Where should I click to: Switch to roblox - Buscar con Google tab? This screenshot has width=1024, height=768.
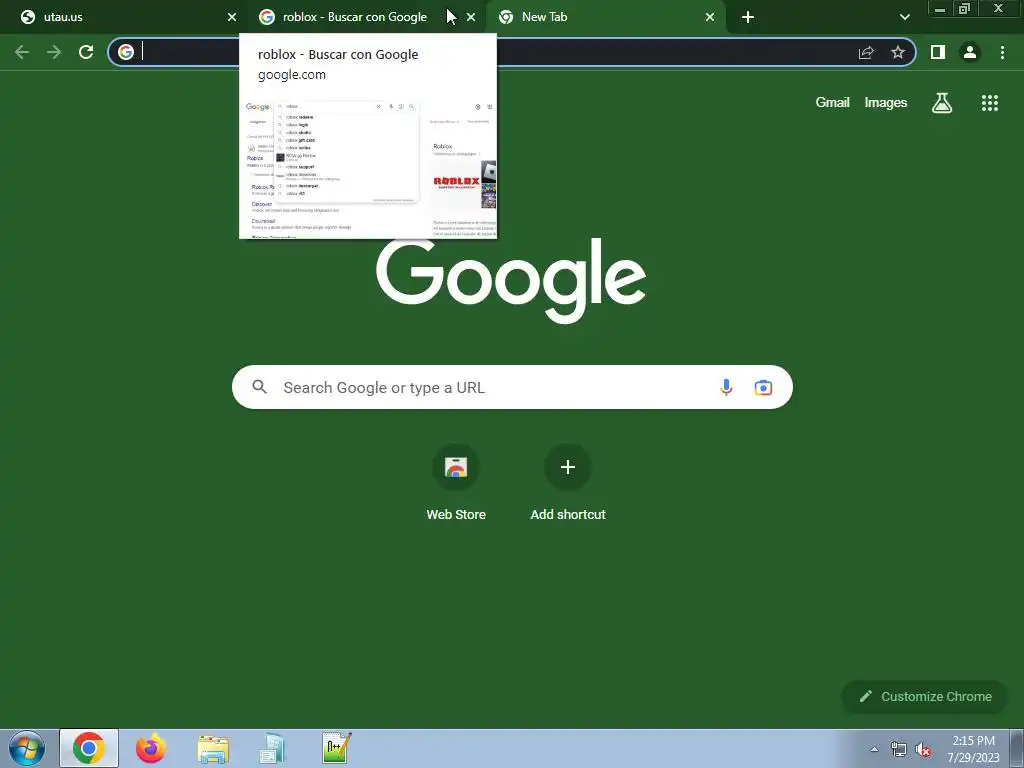[x=366, y=17]
